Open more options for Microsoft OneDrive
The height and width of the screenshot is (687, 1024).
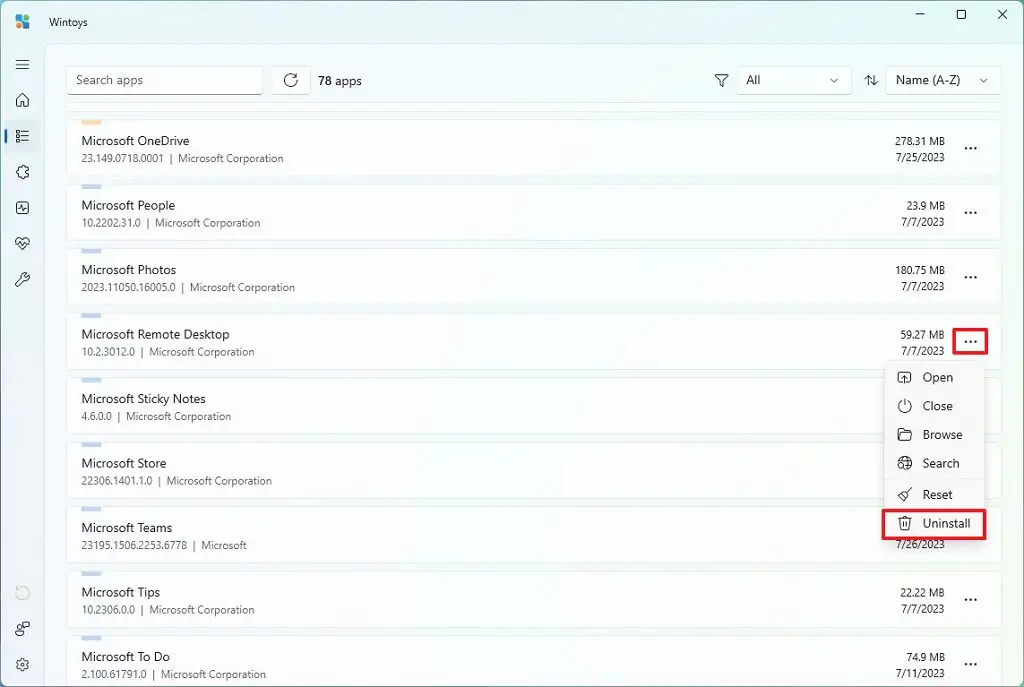click(x=970, y=148)
